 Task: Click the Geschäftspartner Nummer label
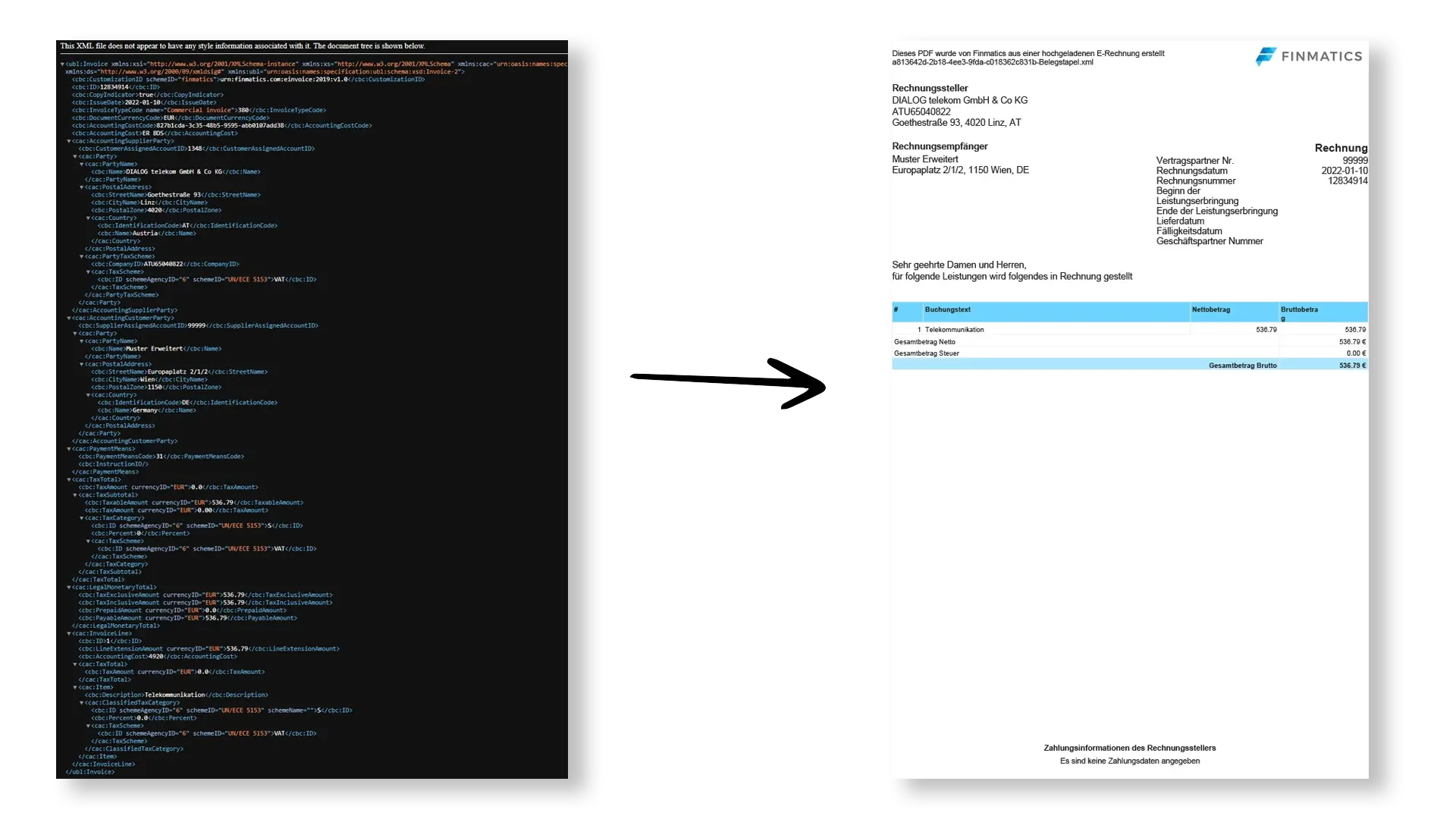pyautogui.click(x=1210, y=242)
